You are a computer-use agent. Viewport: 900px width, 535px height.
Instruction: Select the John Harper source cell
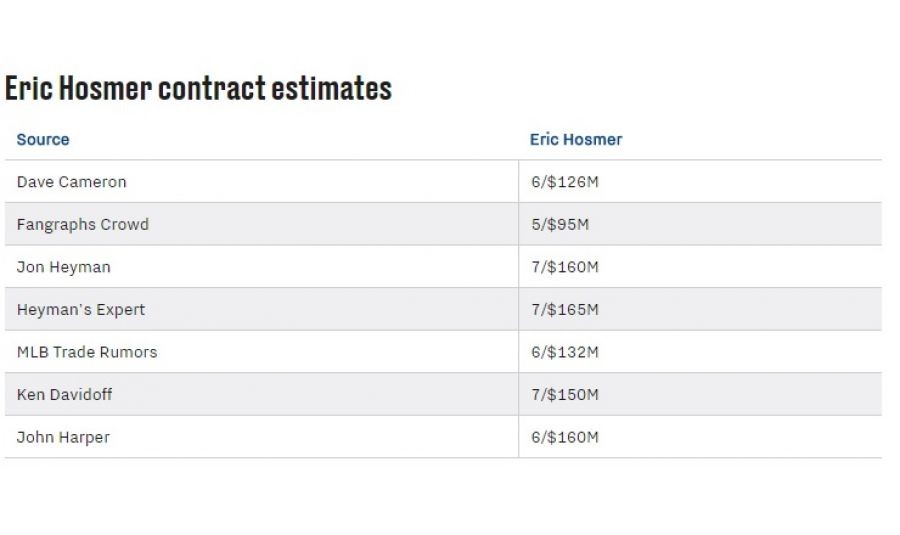[x=63, y=437]
